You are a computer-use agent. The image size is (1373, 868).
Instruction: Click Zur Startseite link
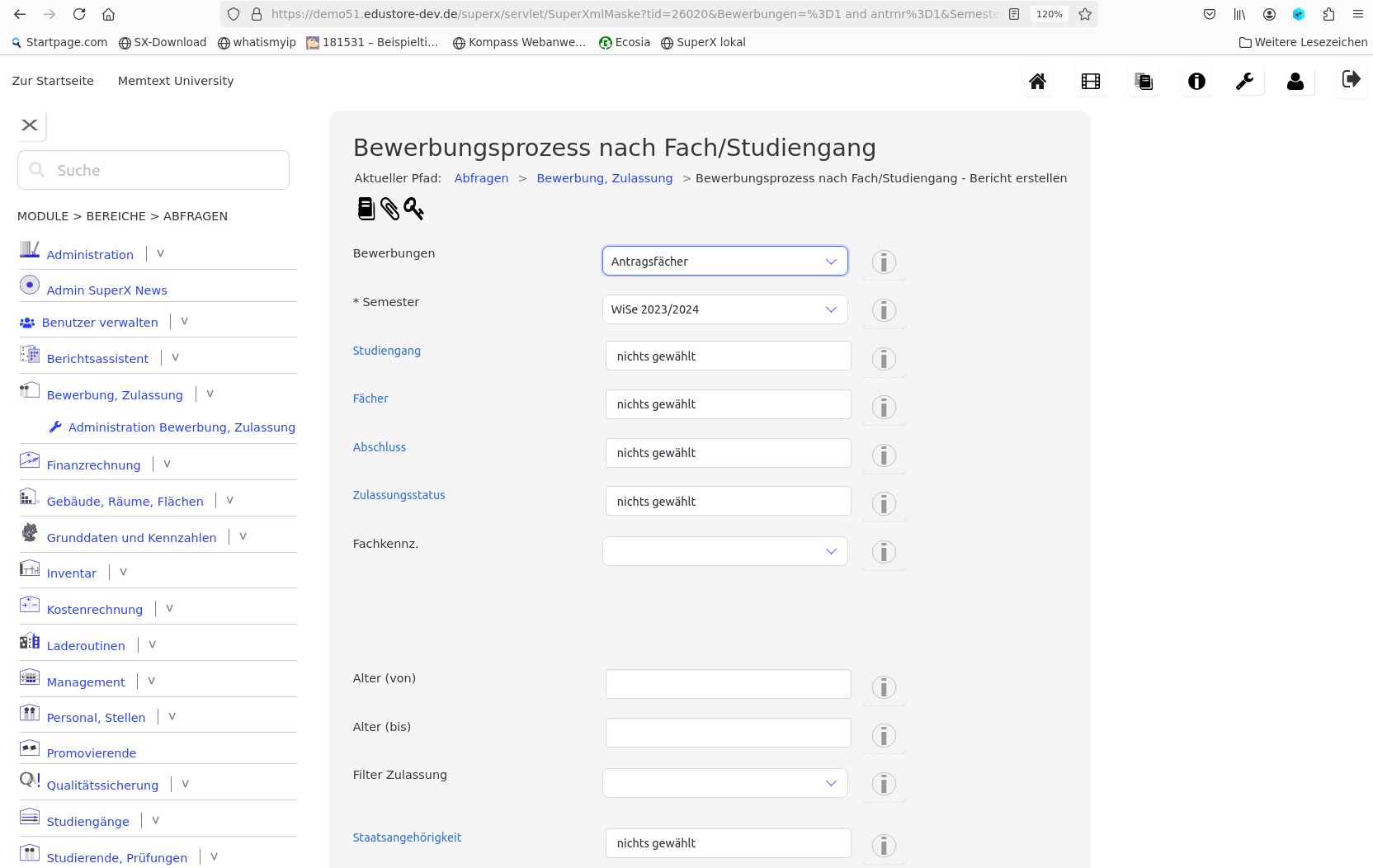pos(53,81)
